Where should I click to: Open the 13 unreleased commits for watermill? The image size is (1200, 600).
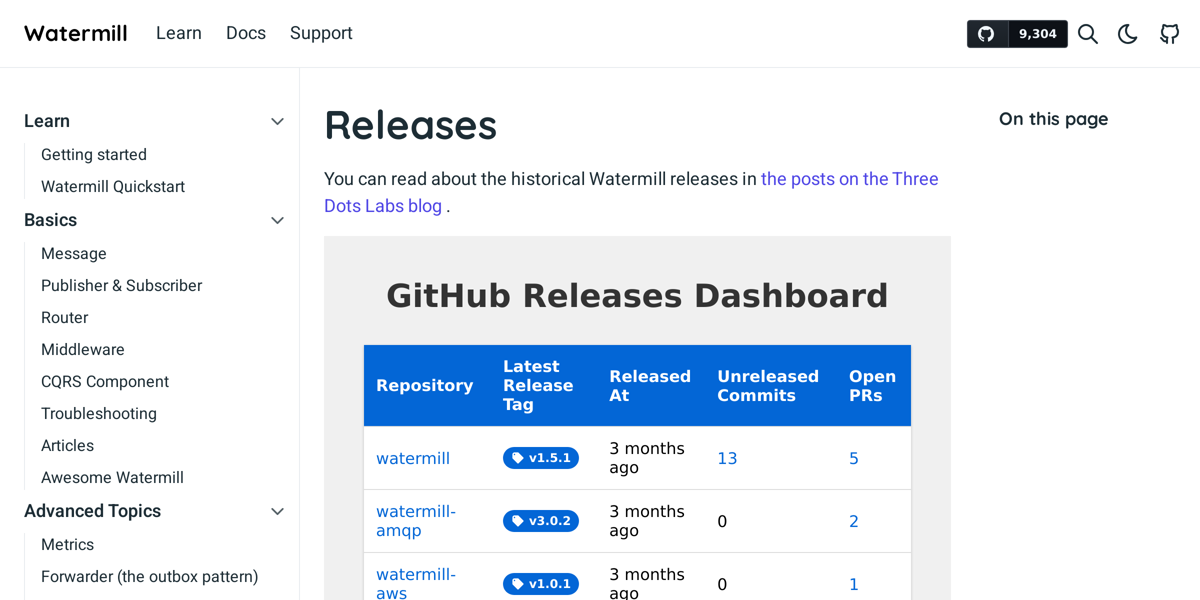[727, 457]
